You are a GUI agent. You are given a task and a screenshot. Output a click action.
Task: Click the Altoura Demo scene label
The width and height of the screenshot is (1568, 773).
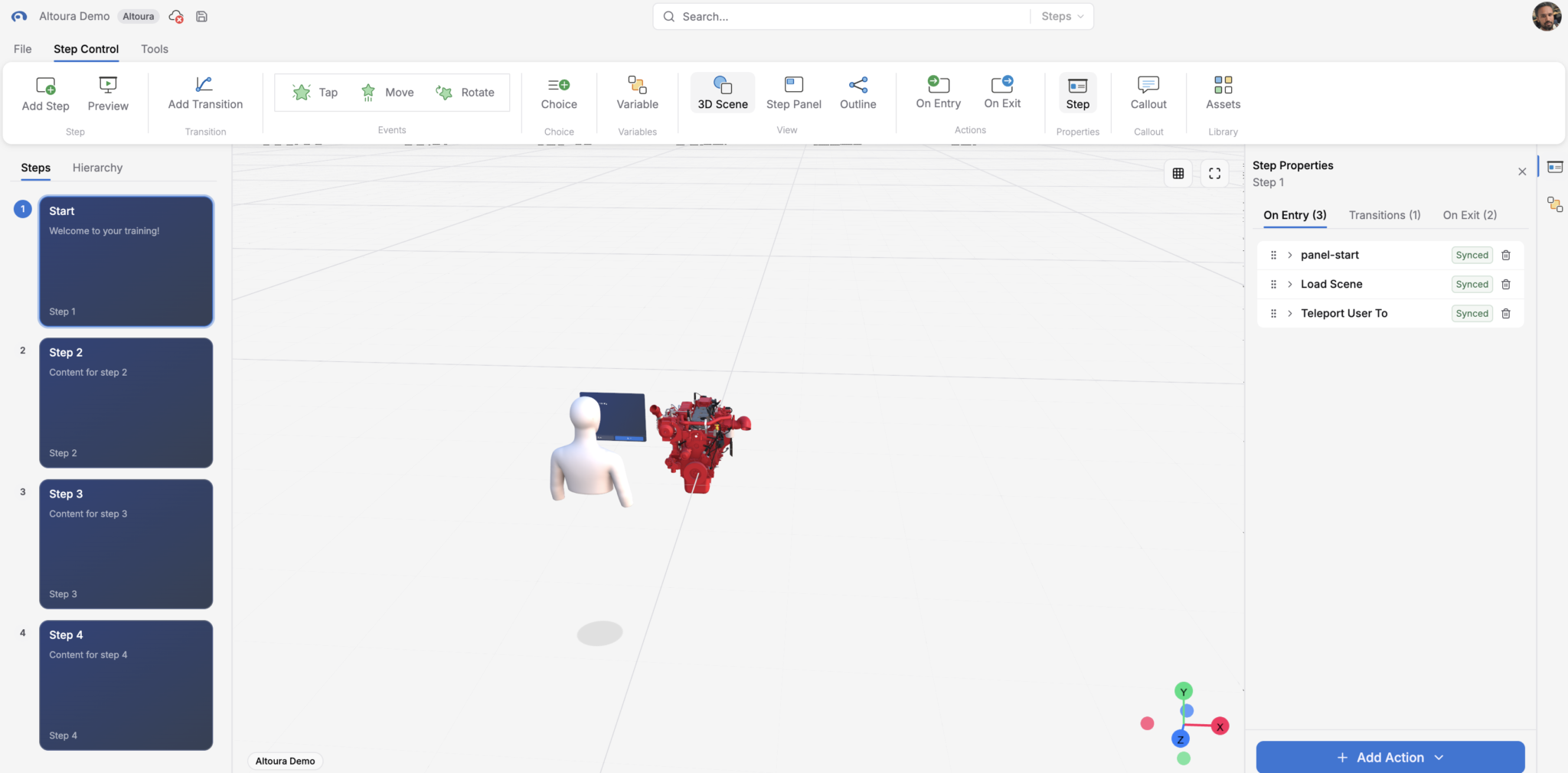tap(285, 761)
